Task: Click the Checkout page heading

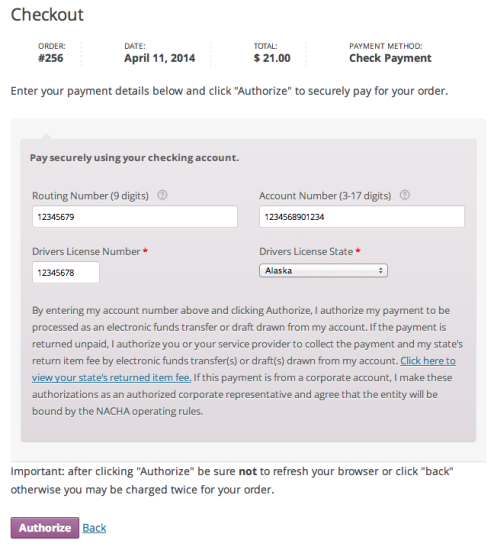Action: (x=47, y=15)
